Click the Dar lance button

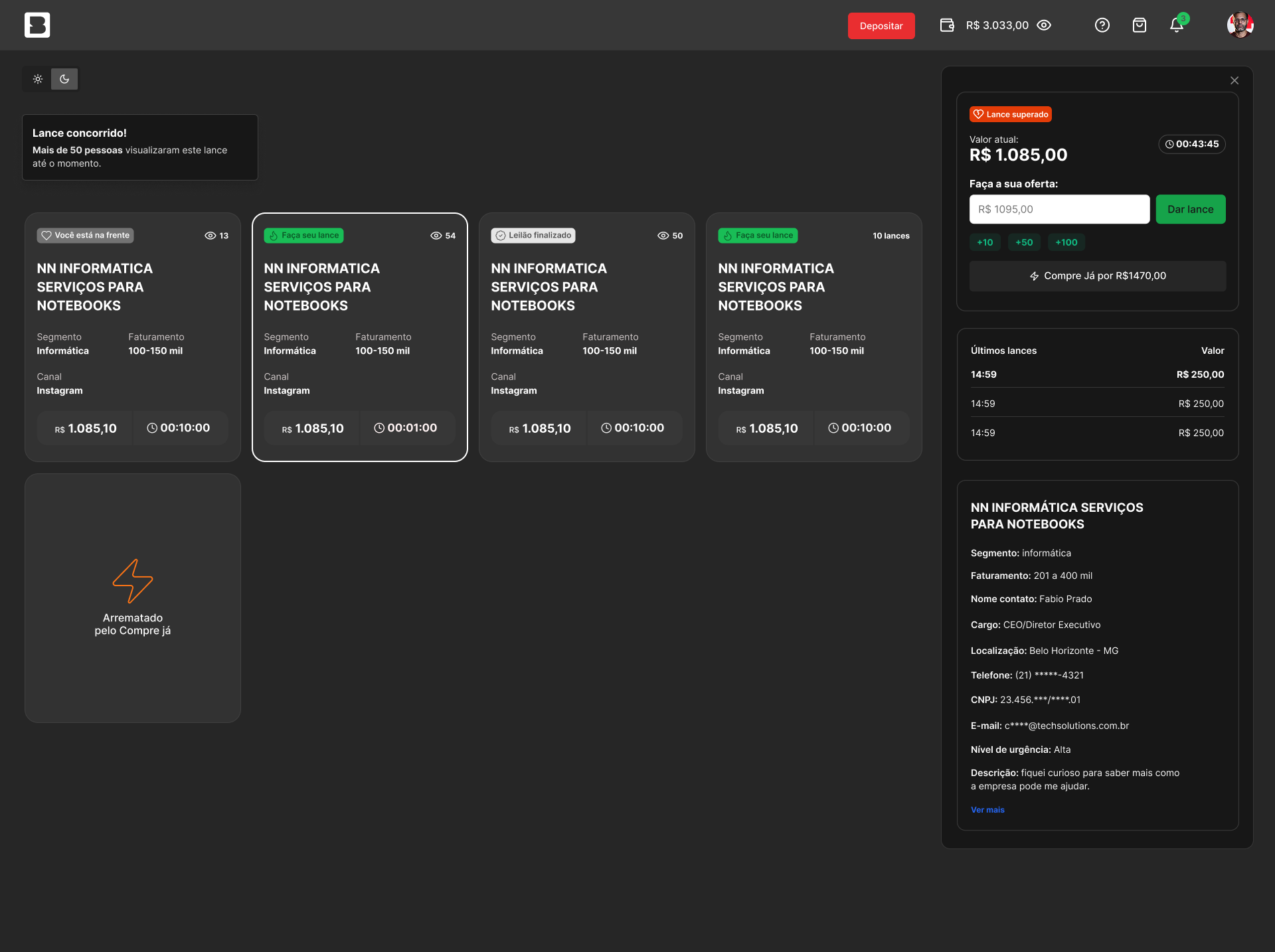[1190, 209]
